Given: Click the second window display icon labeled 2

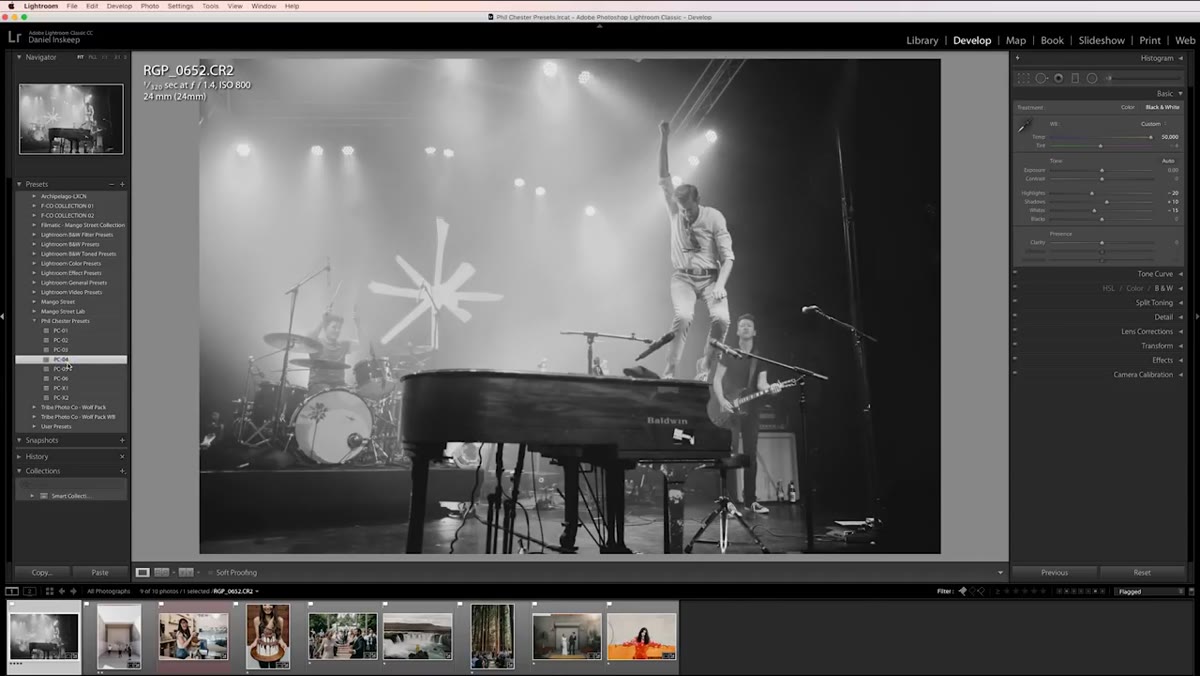Looking at the screenshot, I should click(x=29, y=591).
